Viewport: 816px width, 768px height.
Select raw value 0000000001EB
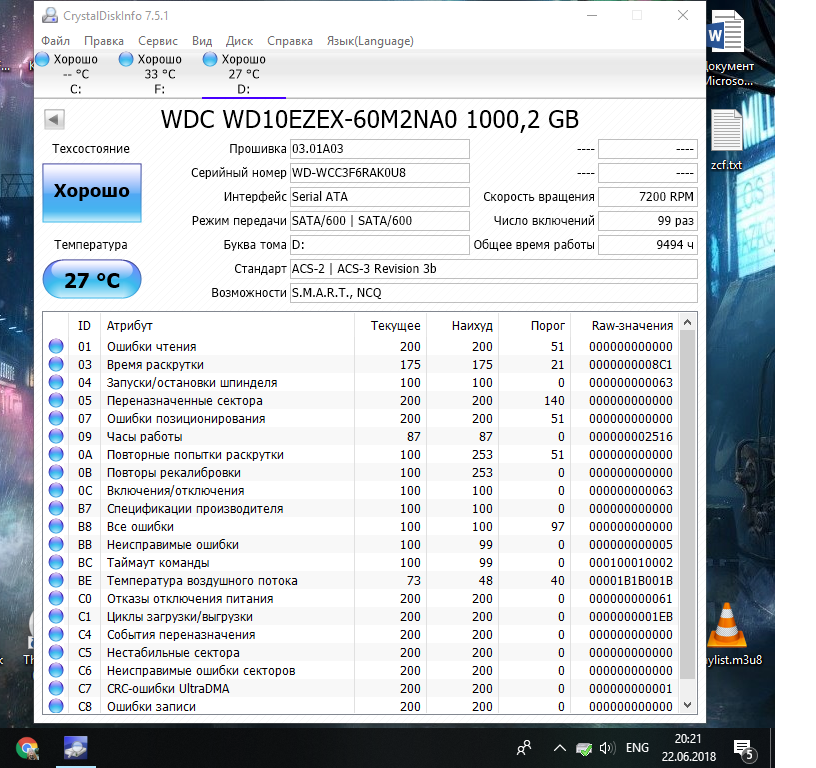(x=631, y=617)
